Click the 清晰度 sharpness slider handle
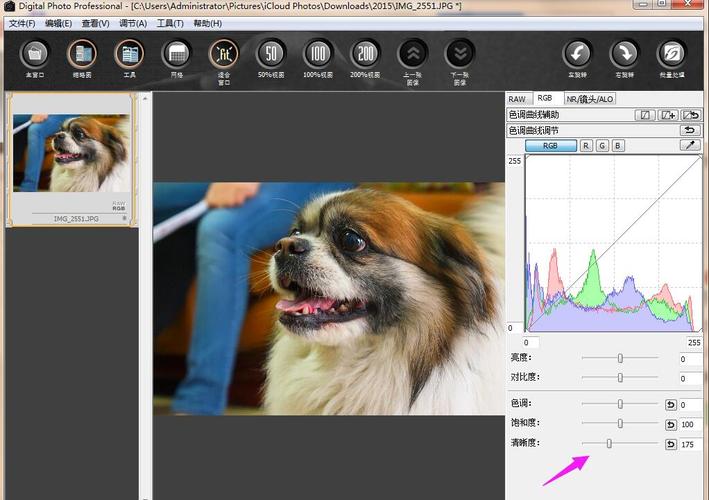 click(609, 443)
